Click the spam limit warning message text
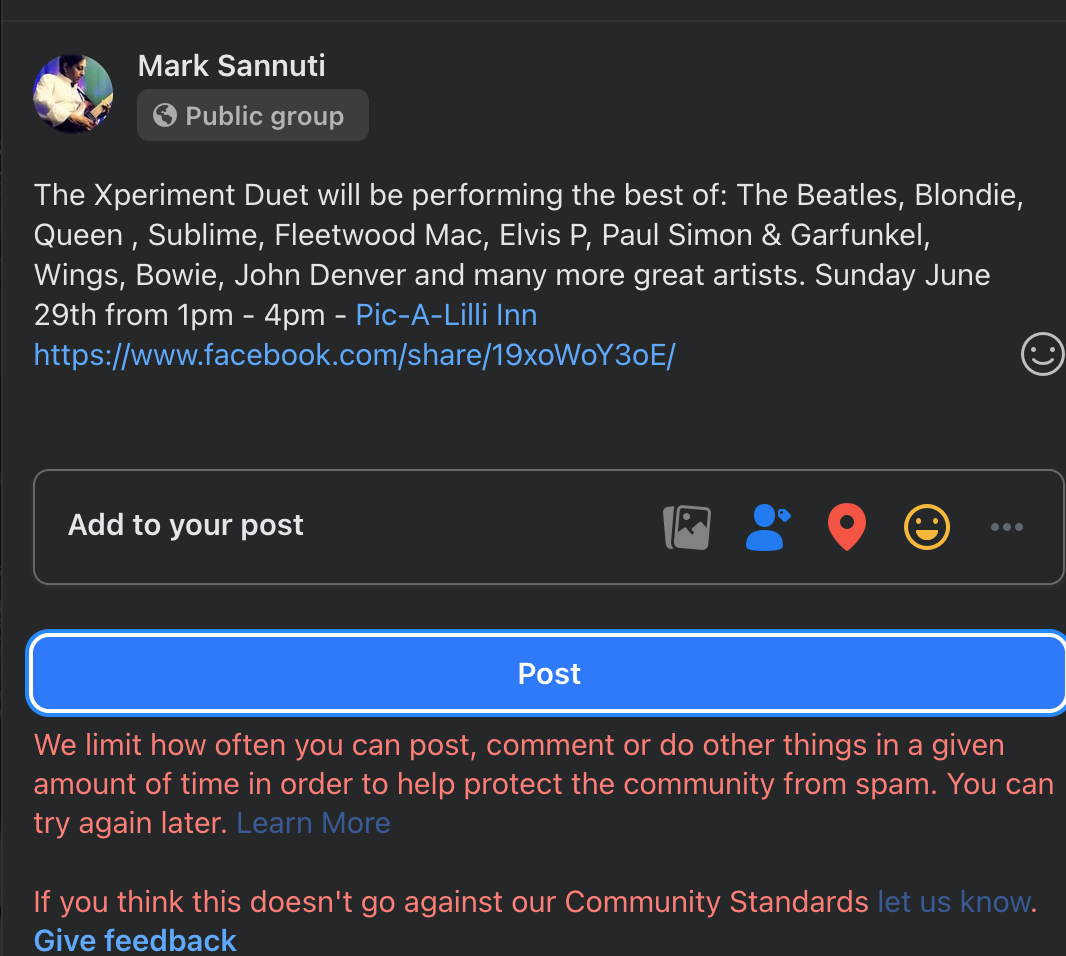Viewport: 1066px width, 956px height. [x=543, y=784]
